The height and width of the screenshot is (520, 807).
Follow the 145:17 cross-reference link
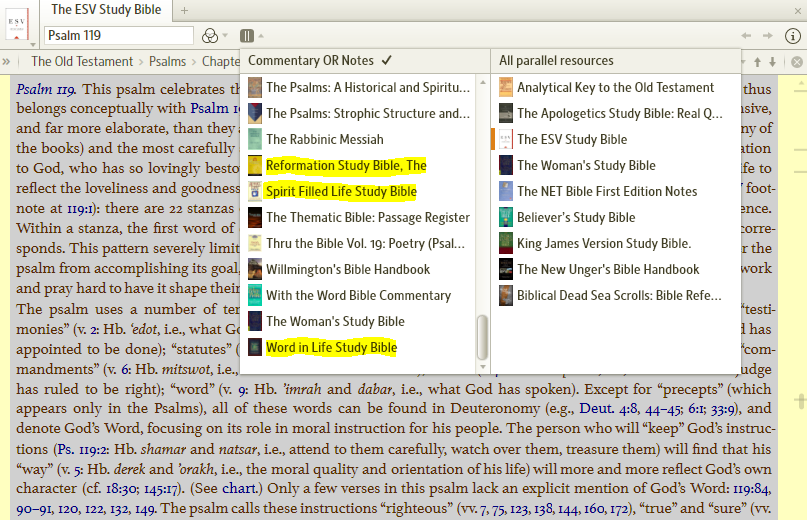(163, 488)
